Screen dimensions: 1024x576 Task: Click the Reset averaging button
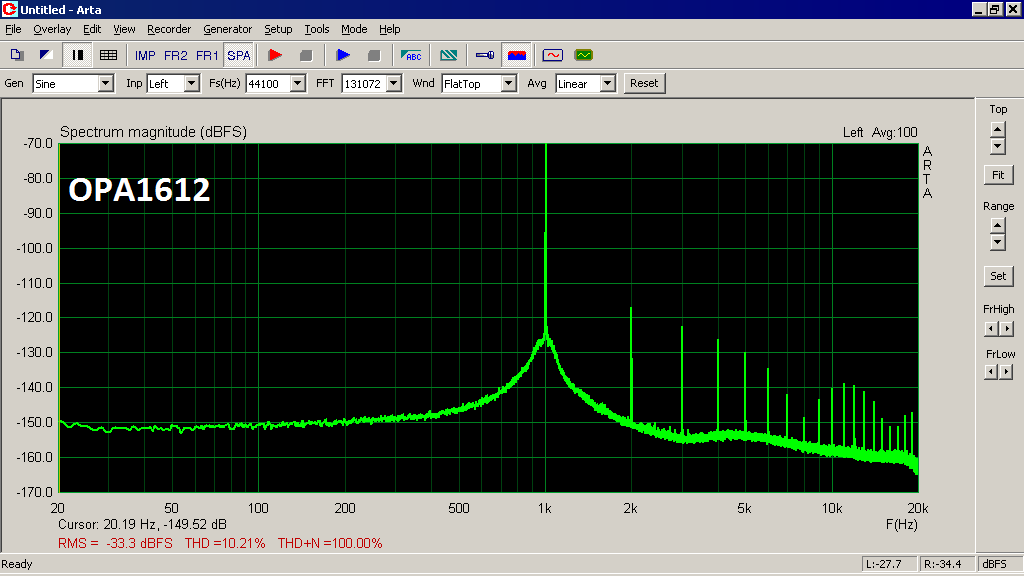tap(644, 84)
